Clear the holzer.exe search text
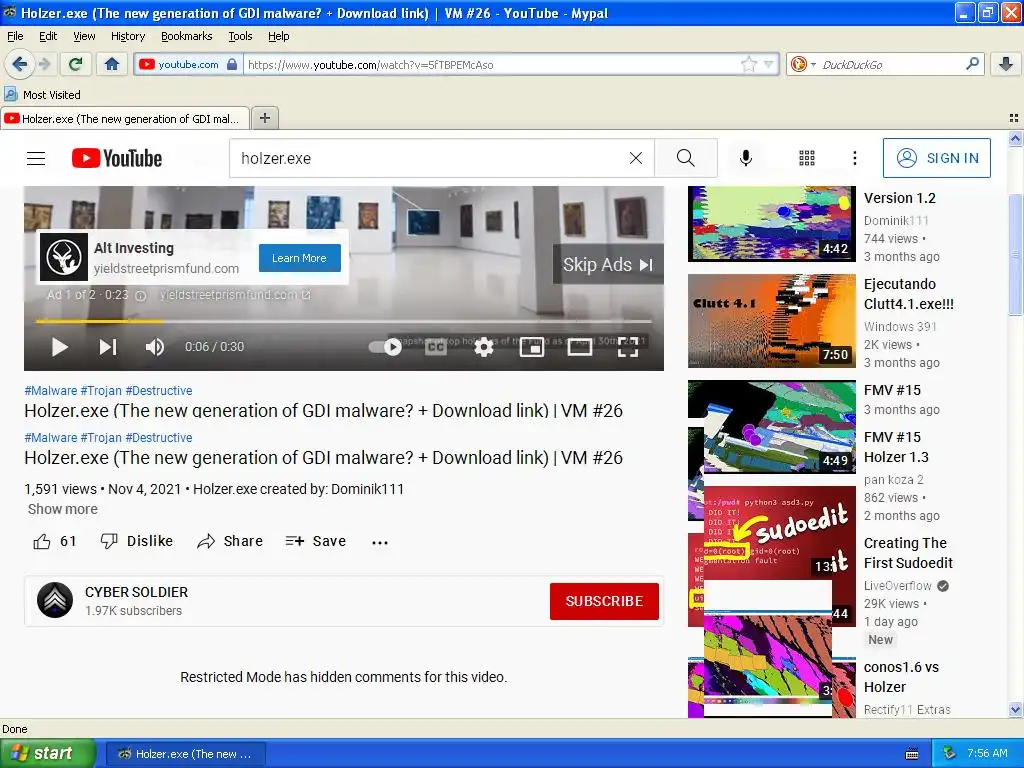This screenshot has height=768, width=1024. click(x=635, y=158)
